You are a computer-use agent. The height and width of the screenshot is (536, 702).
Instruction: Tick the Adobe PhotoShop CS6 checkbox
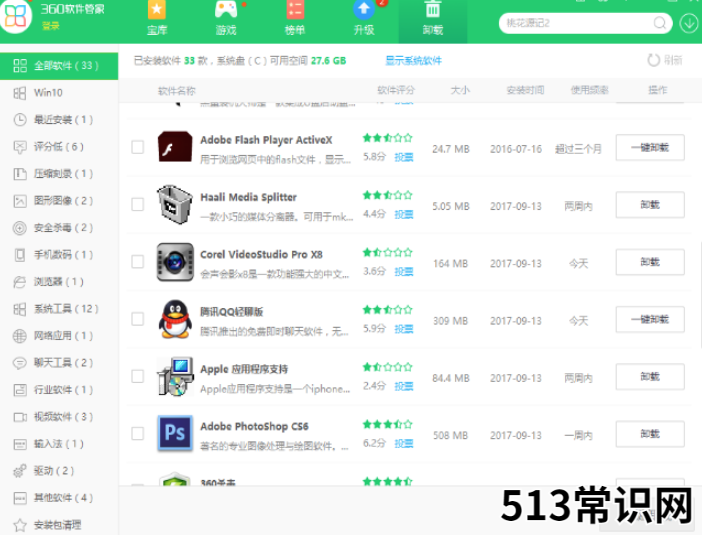pyautogui.click(x=137, y=433)
